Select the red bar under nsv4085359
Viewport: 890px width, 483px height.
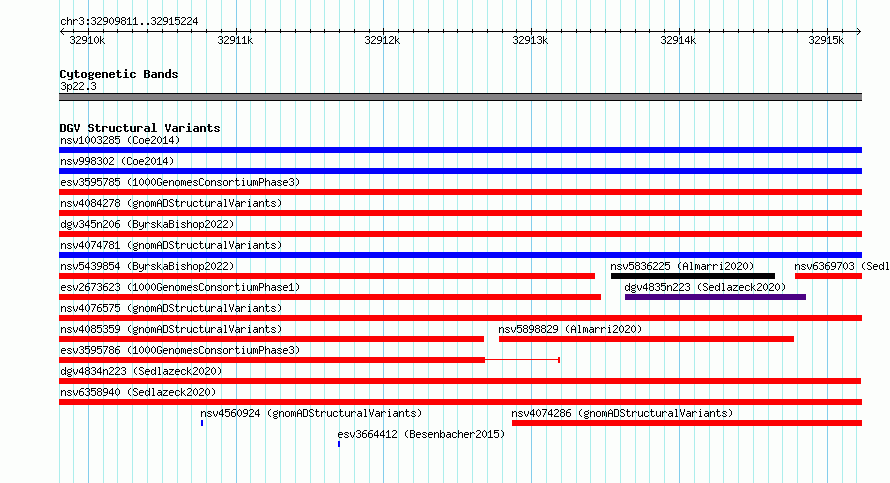pos(271,339)
